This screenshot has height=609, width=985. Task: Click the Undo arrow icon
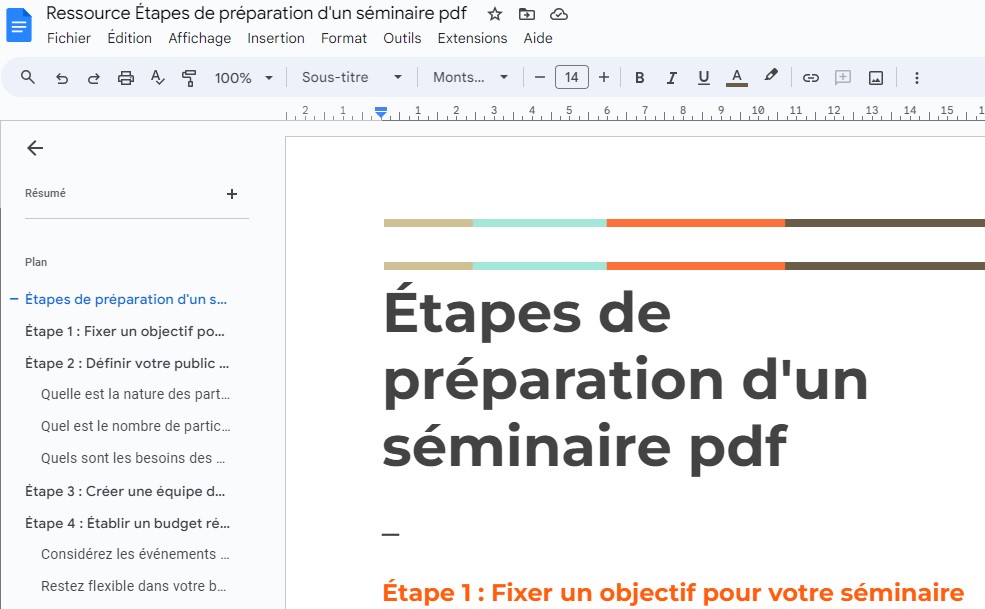[x=61, y=77]
